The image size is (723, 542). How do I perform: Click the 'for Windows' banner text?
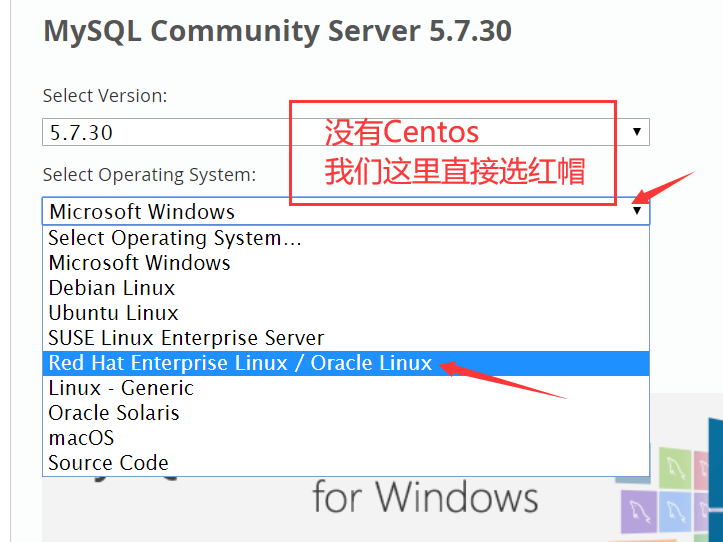click(425, 497)
